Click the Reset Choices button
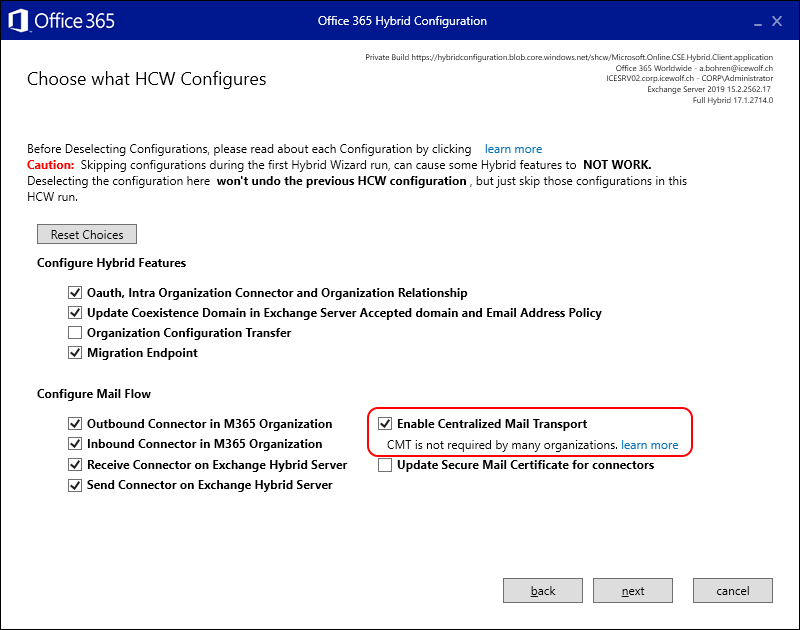Screen dimensions: 800x630 coord(87,234)
